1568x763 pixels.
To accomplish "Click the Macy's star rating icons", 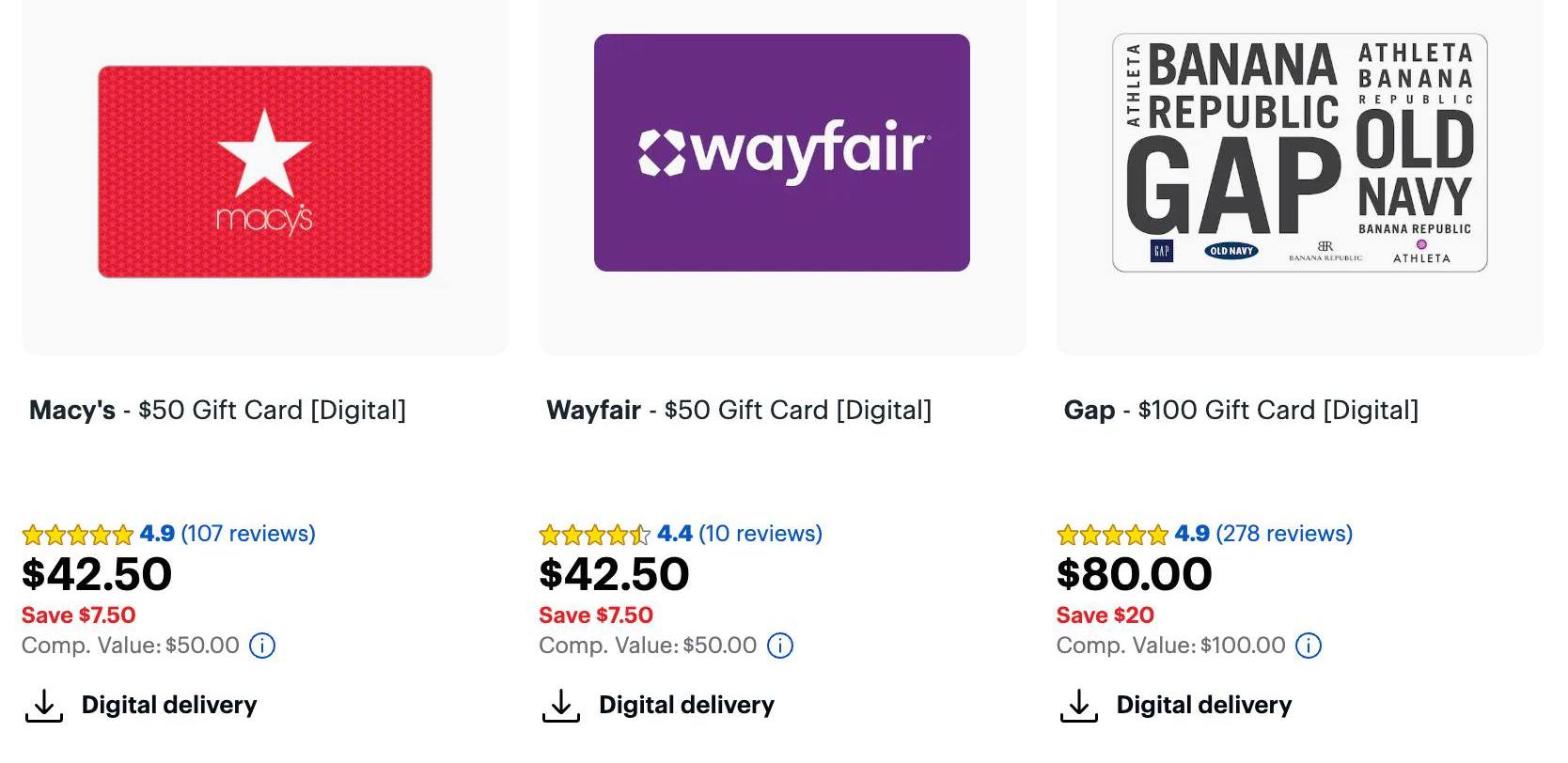I will (x=78, y=535).
